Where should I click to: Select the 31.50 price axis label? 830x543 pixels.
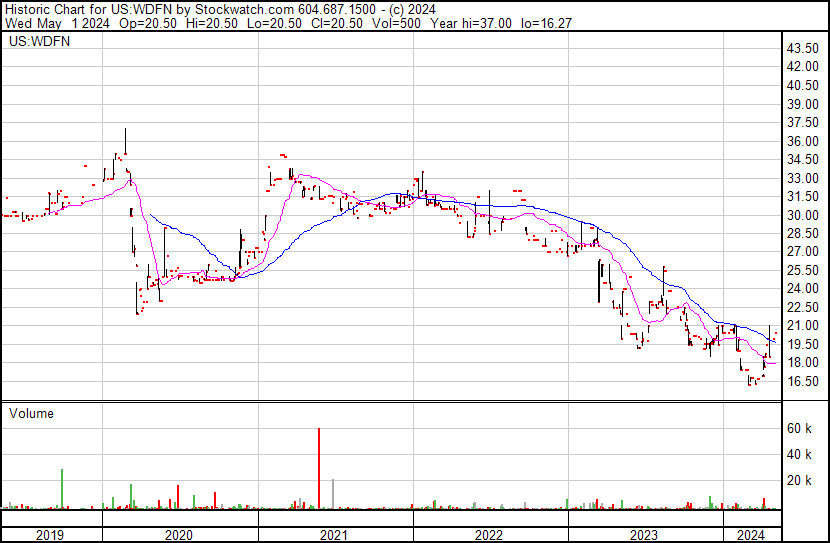(x=802, y=196)
